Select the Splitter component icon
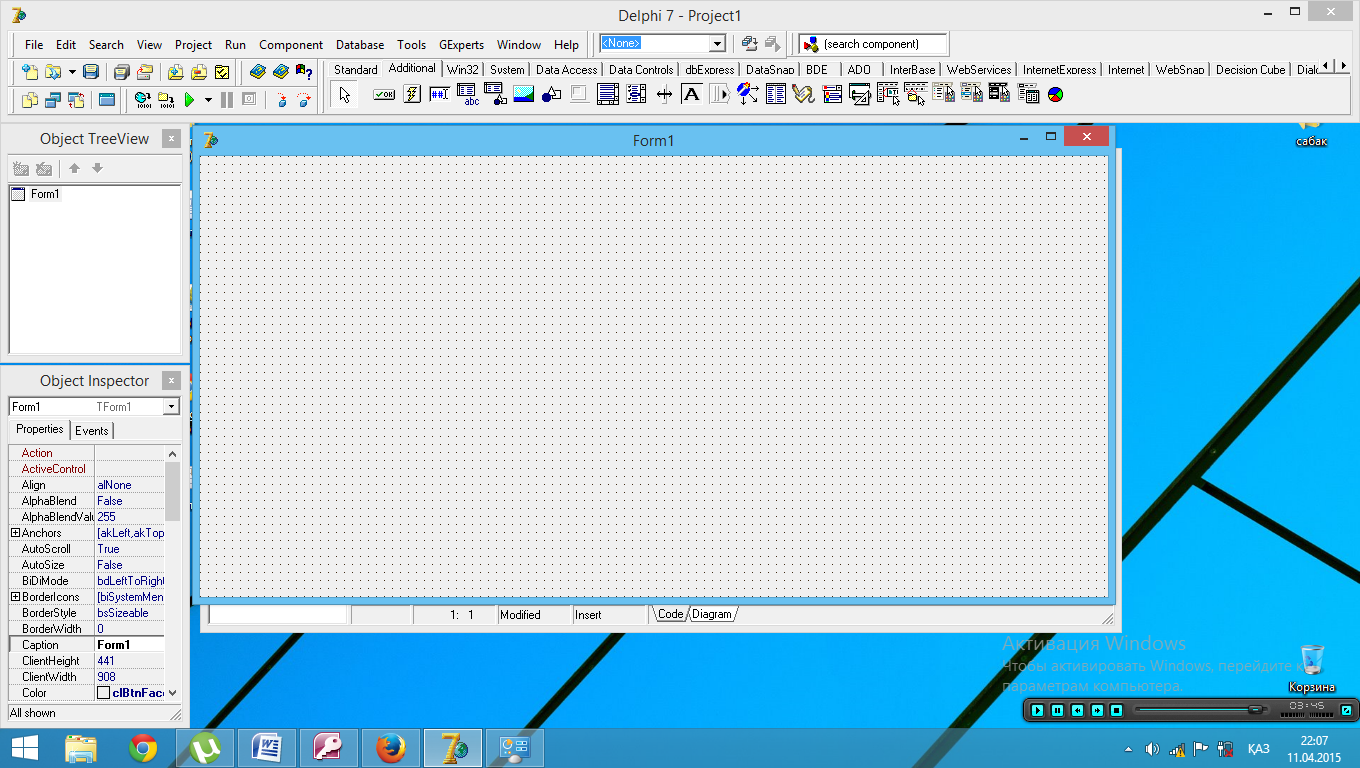1360x768 pixels. [663, 95]
